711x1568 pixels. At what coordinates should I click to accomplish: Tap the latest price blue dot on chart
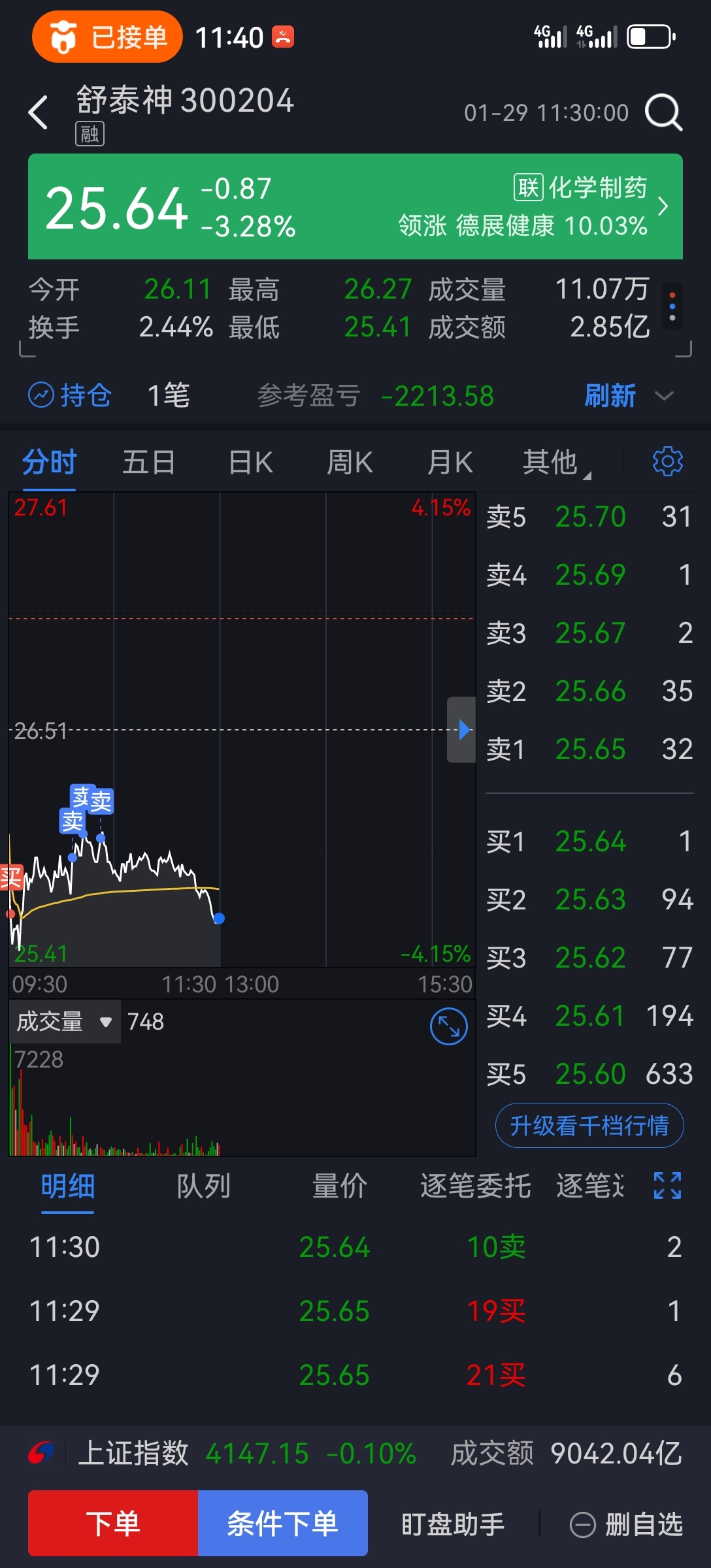[220, 919]
